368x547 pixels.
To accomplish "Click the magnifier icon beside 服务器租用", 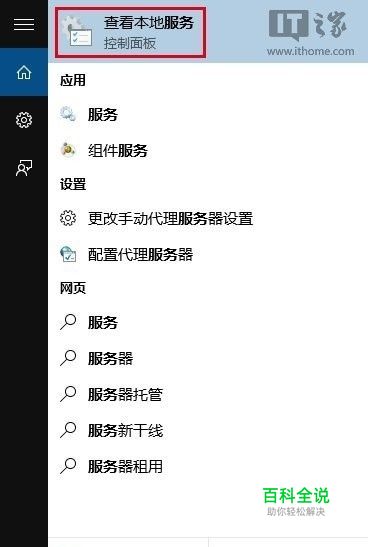I will 68,466.
